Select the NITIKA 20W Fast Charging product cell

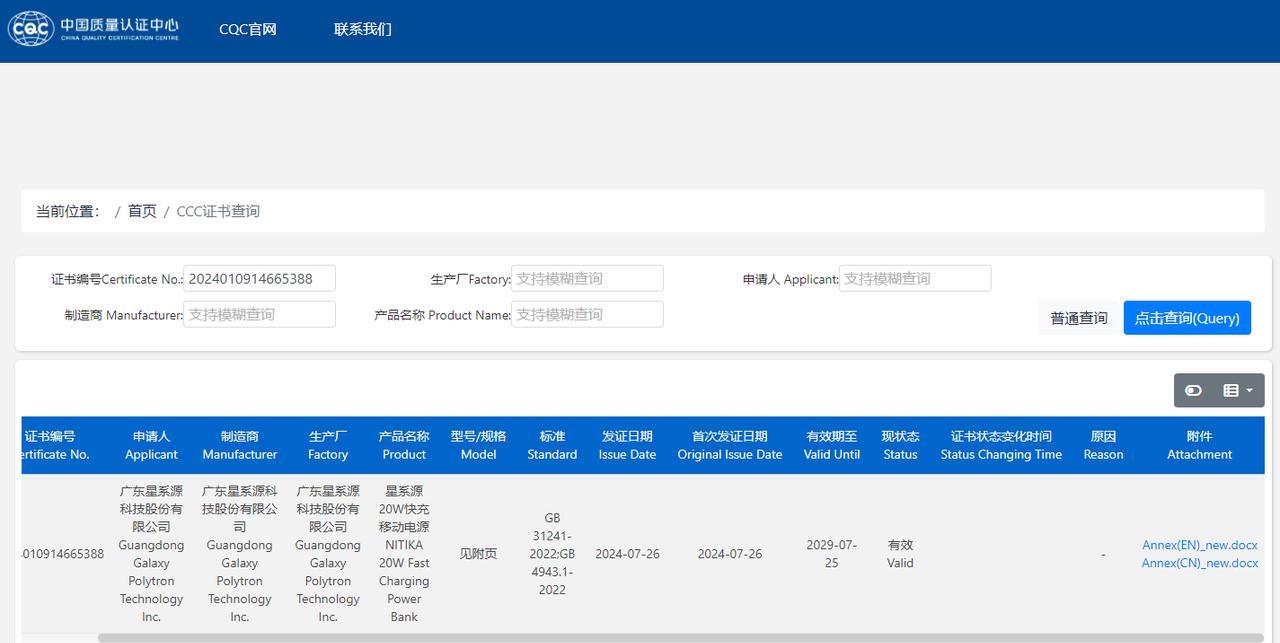click(x=404, y=554)
